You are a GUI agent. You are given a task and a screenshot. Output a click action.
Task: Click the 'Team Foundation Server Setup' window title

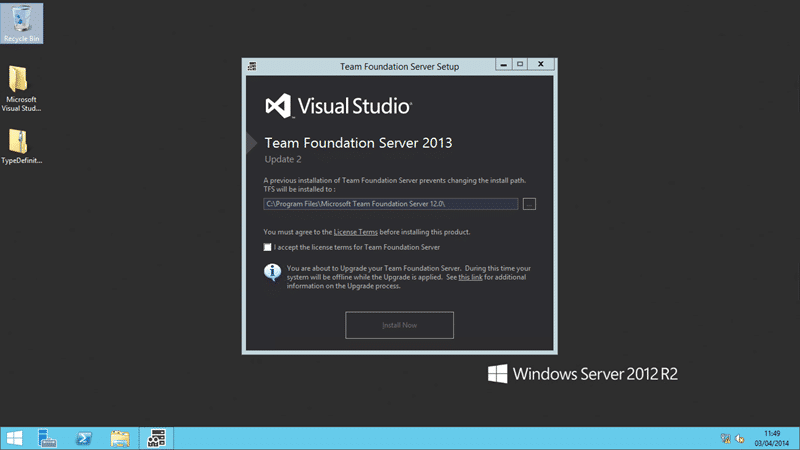[x=399, y=66]
